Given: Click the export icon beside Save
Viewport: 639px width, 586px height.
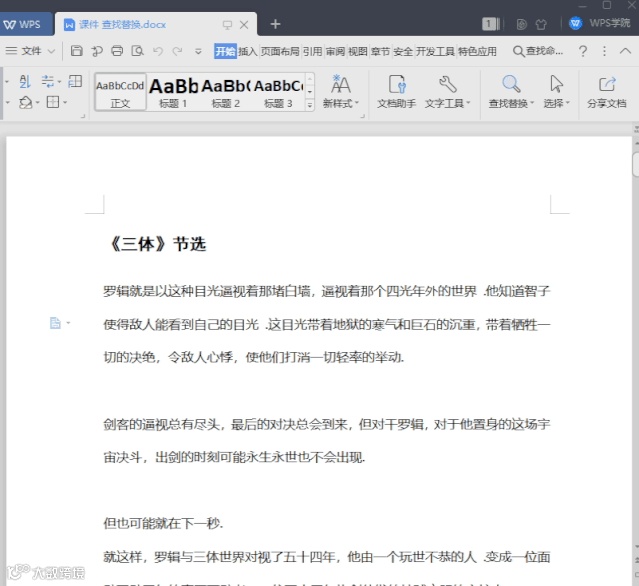Looking at the screenshot, I should (97, 51).
